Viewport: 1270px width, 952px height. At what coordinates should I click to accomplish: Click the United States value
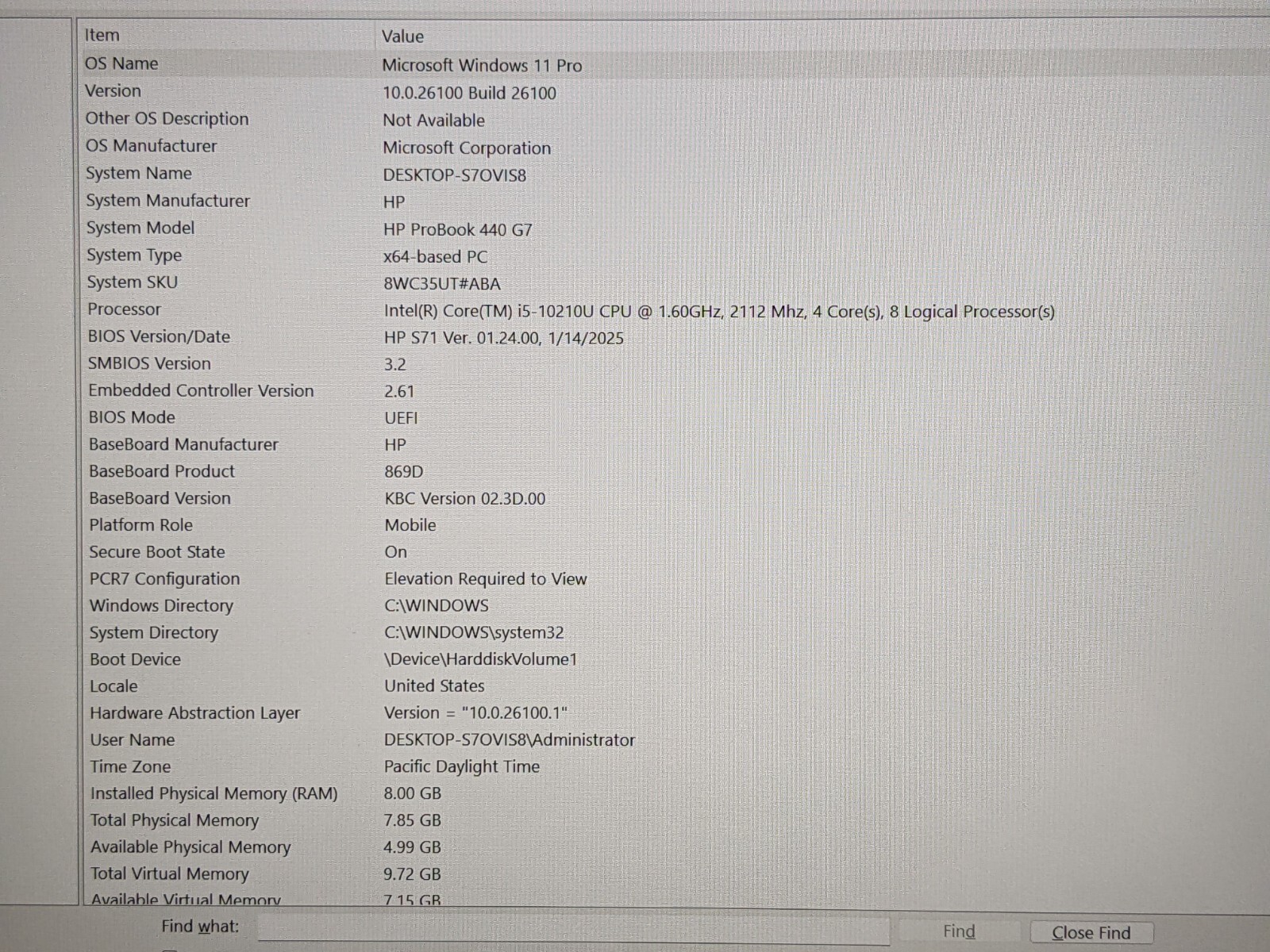tap(434, 686)
